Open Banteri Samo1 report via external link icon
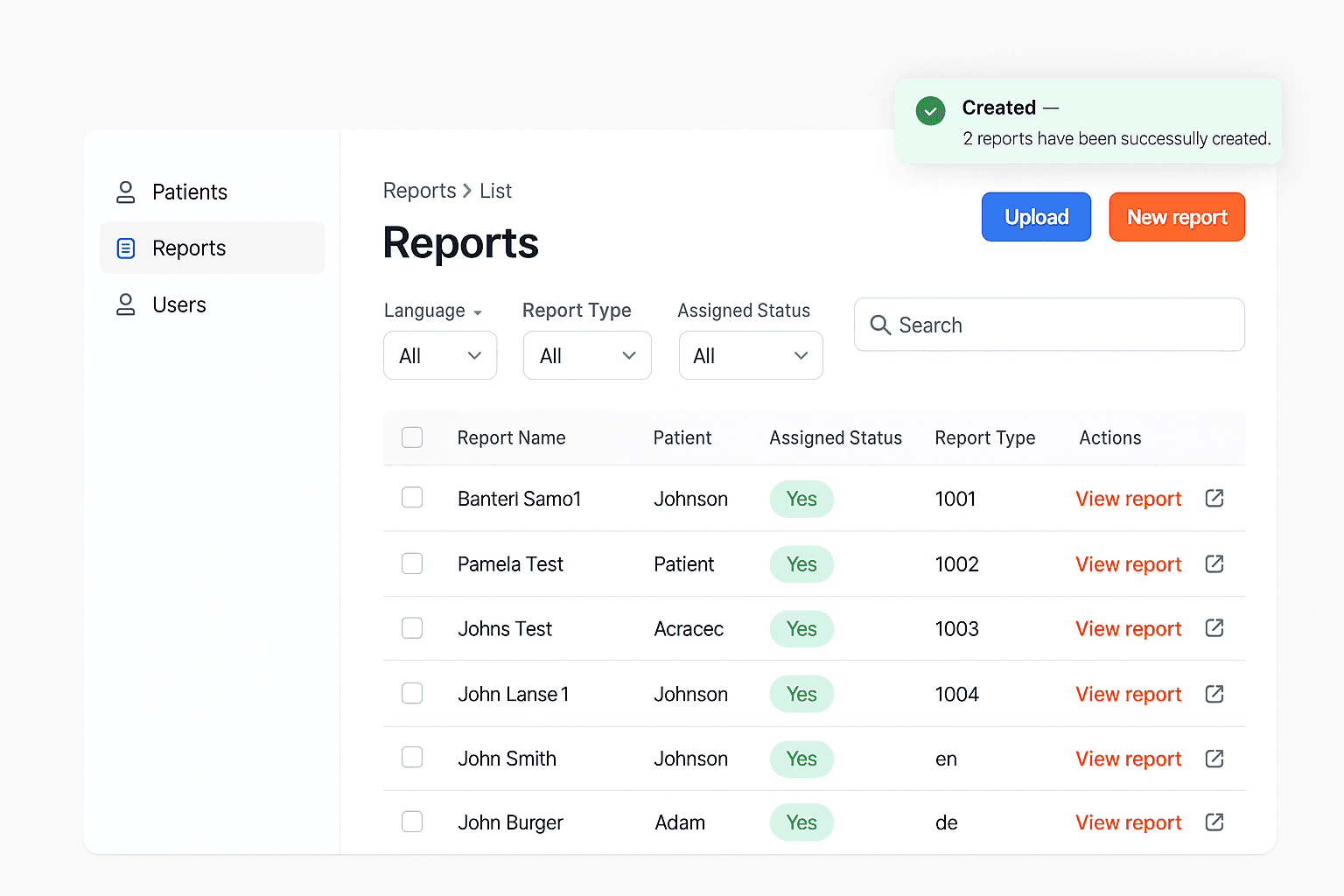1344x896 pixels. click(1214, 498)
